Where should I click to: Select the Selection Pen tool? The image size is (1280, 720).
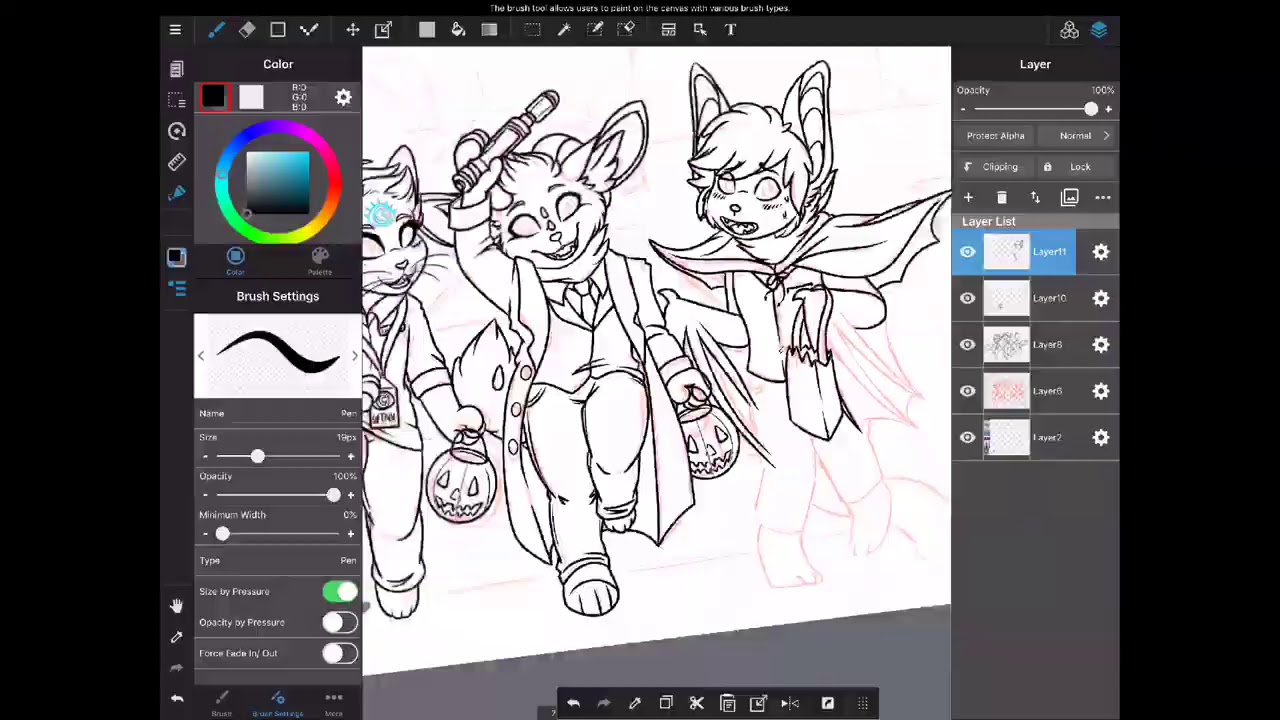pos(595,30)
